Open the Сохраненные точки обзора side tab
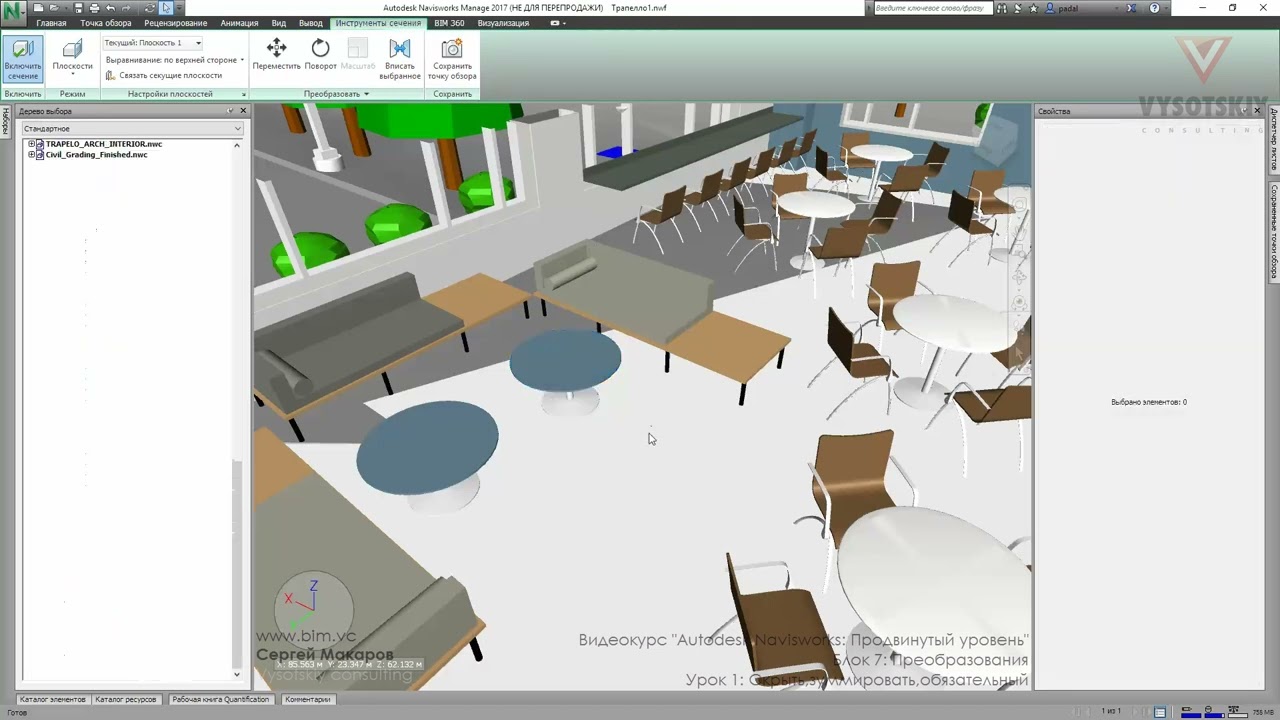The height and width of the screenshot is (720, 1280). [x=1274, y=231]
